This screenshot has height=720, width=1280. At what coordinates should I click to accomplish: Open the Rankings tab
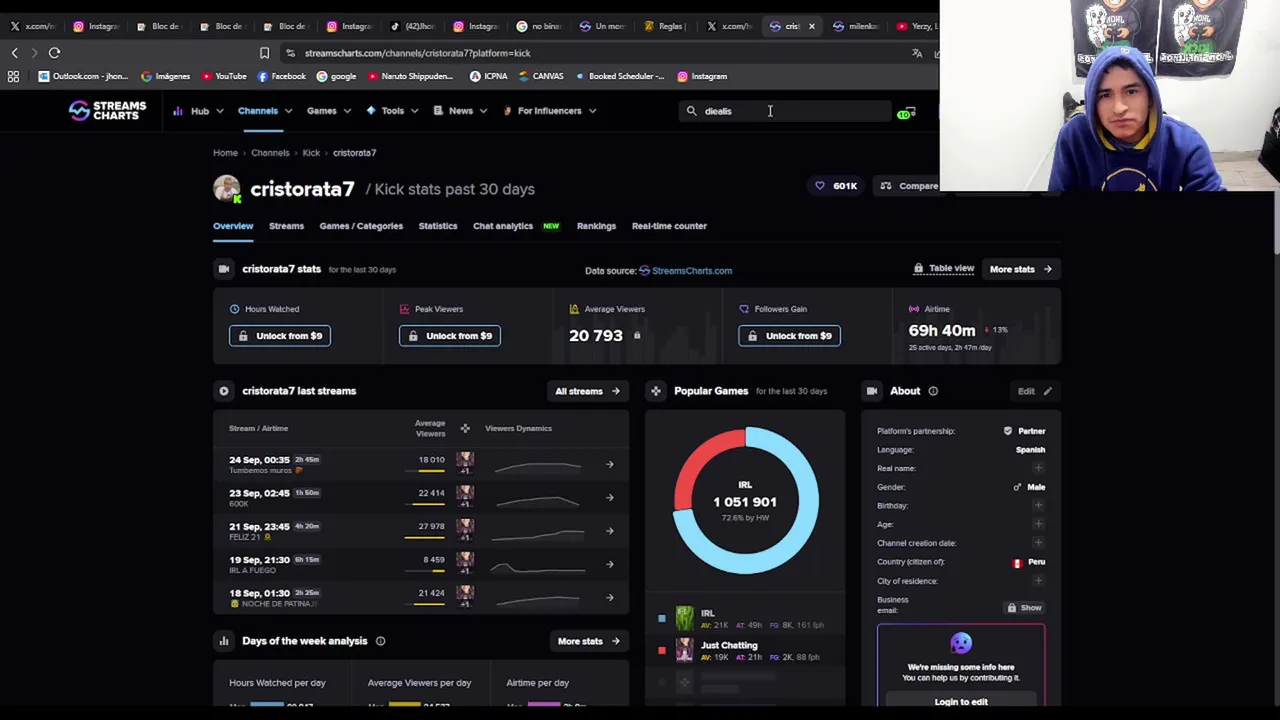pyautogui.click(x=596, y=226)
